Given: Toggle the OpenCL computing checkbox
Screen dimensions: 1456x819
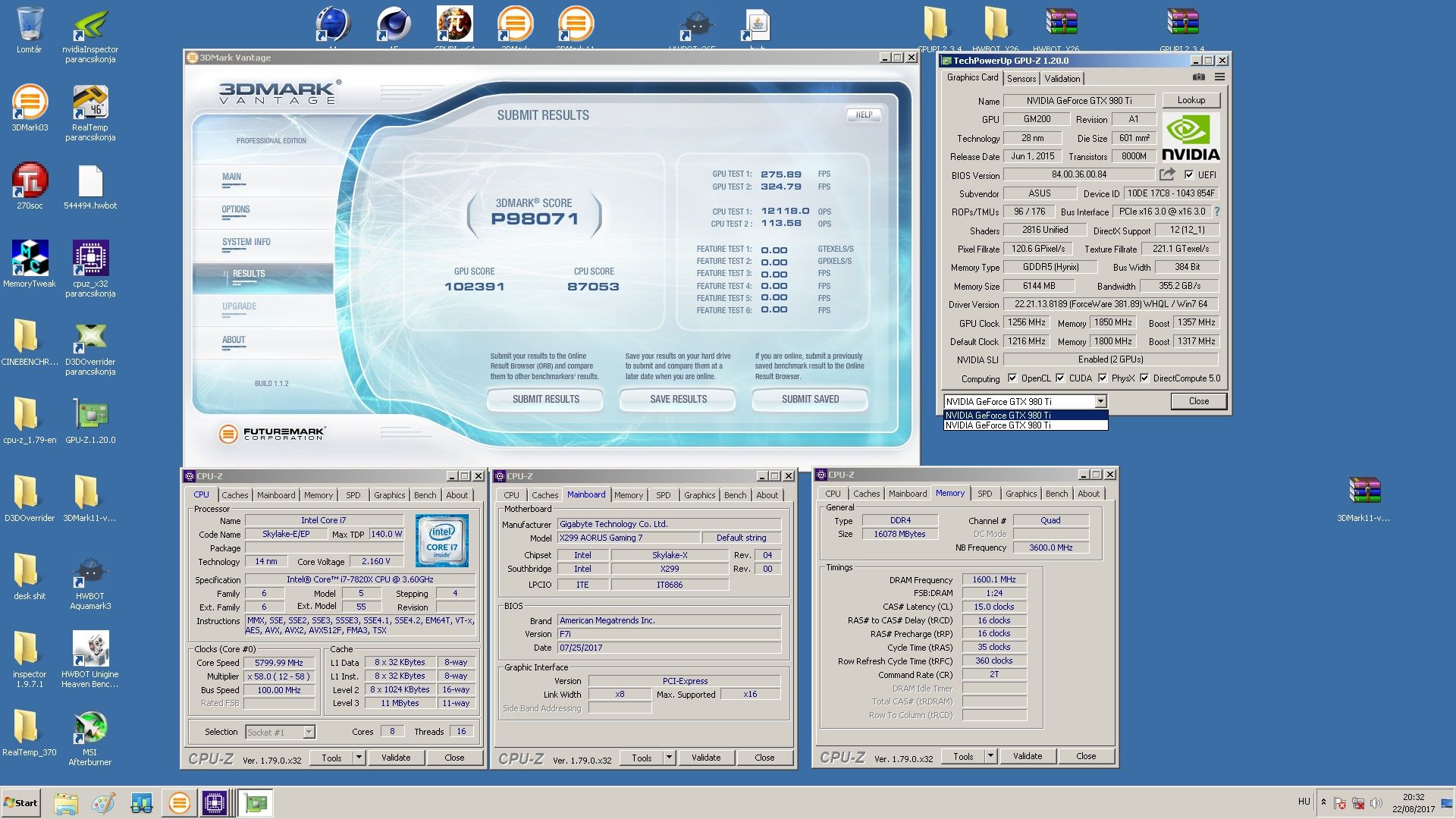Looking at the screenshot, I should pos(1012,378).
